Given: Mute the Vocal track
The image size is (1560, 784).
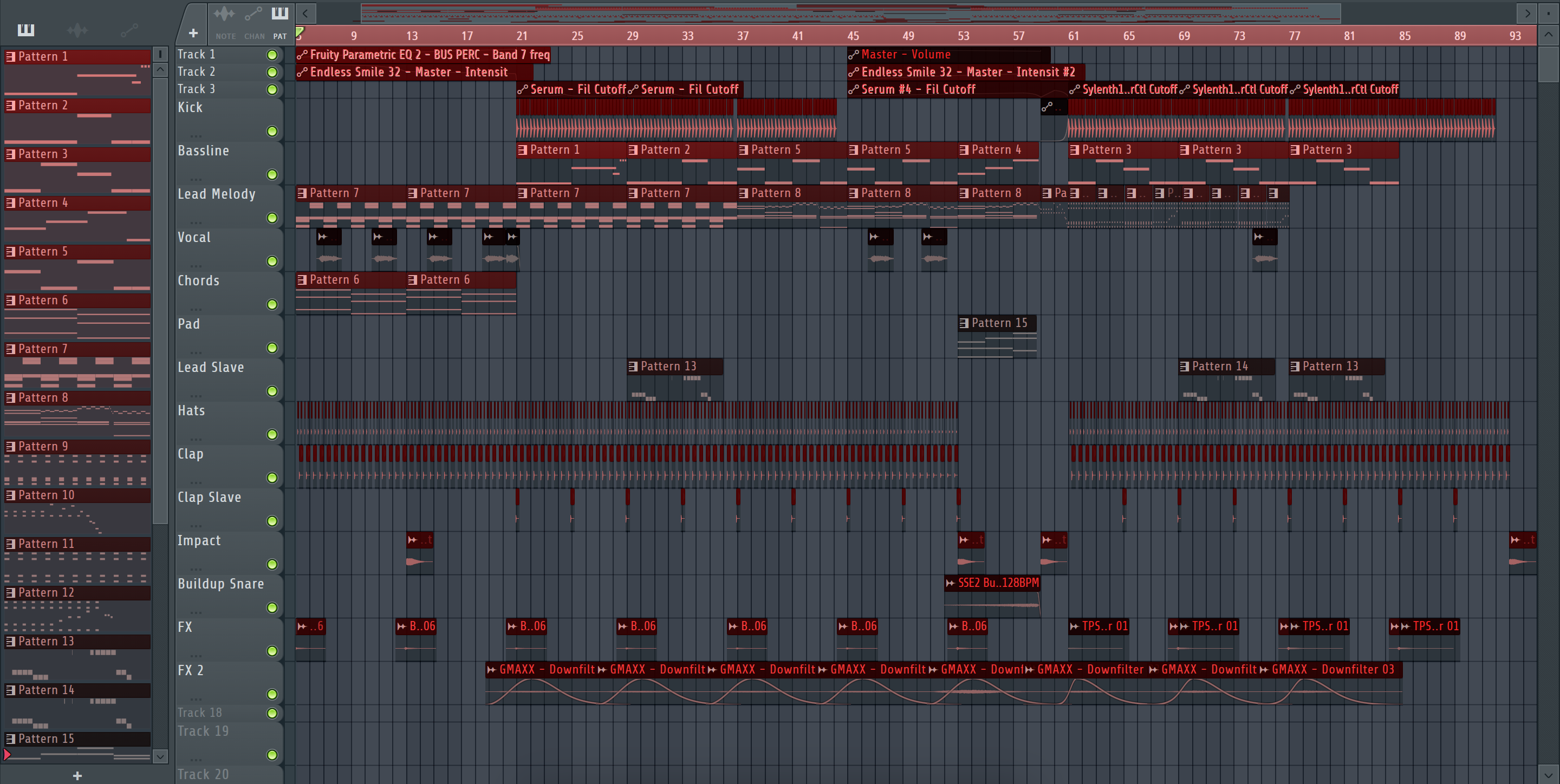Looking at the screenshot, I should pyautogui.click(x=272, y=262).
